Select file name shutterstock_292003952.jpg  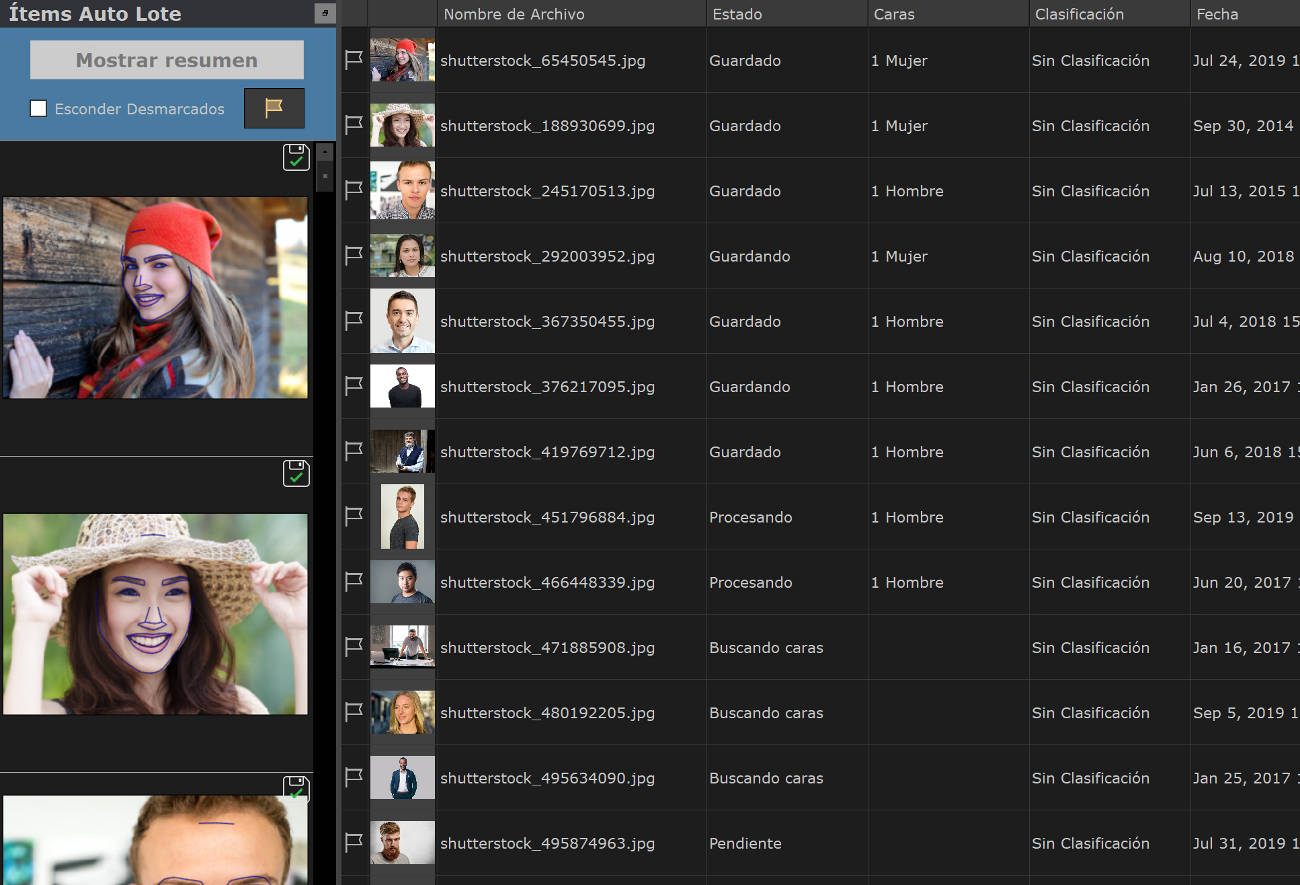pyautogui.click(x=548, y=256)
